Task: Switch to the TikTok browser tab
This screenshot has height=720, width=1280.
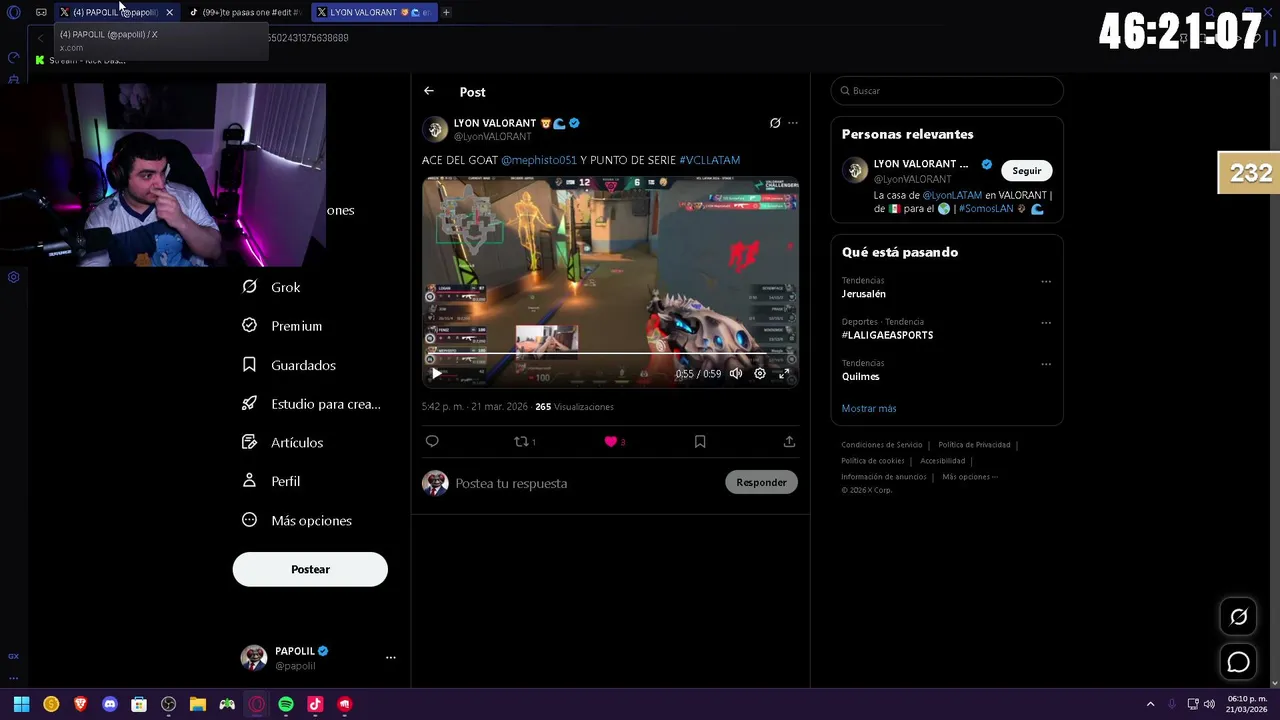Action: pos(246,12)
